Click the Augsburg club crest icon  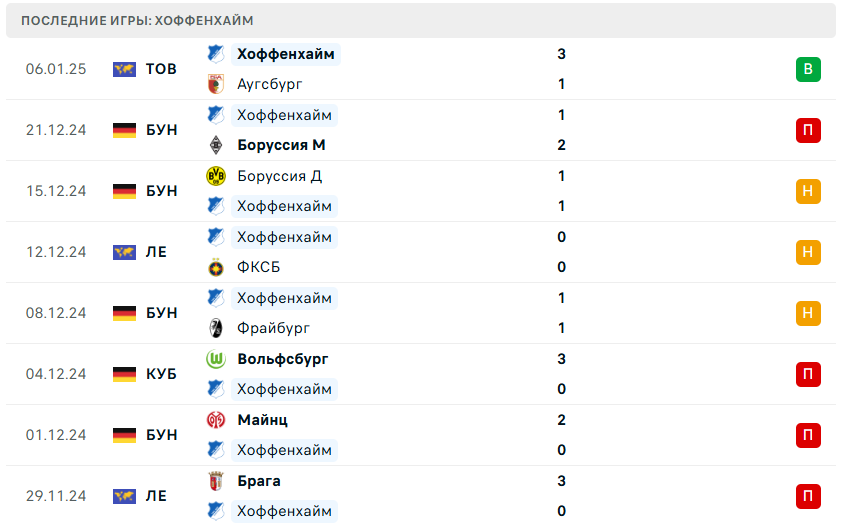[216, 84]
